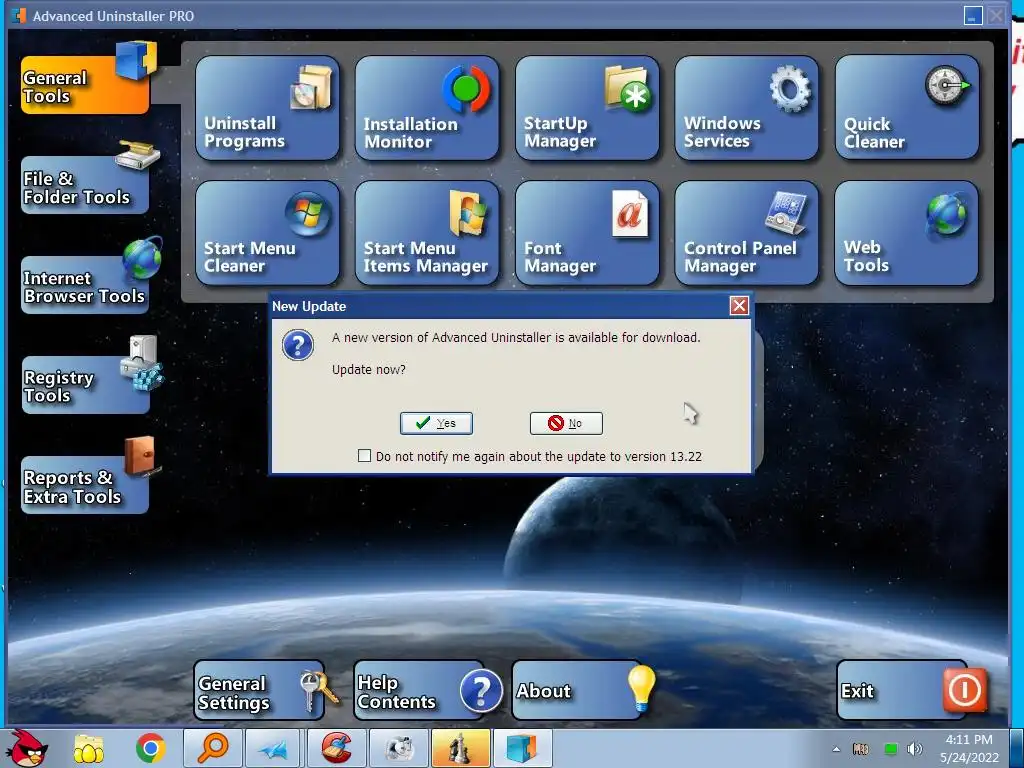Select Advanced Uninstaller taskbar icon
Viewport: 1024px width, 768px height.
coord(522,748)
